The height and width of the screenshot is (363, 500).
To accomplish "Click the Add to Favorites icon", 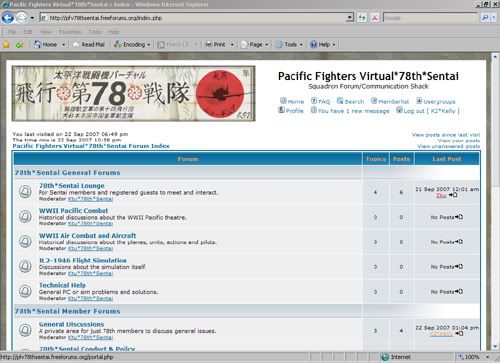I will click(x=19, y=44).
